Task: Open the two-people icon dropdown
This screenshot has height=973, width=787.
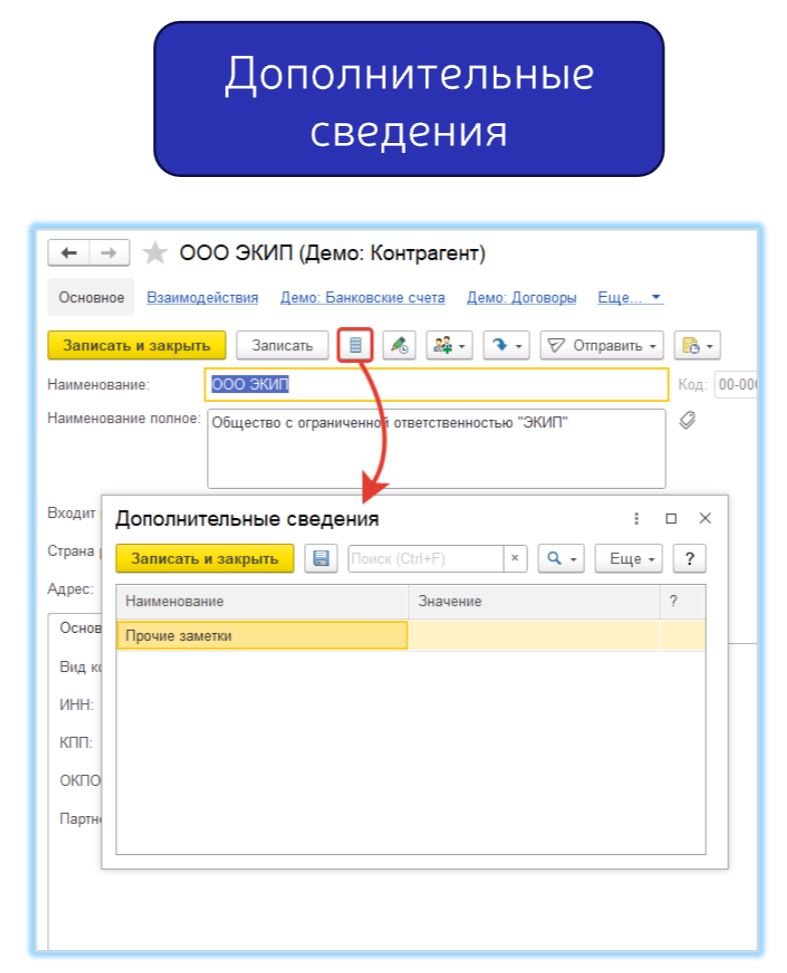Action: pos(449,345)
